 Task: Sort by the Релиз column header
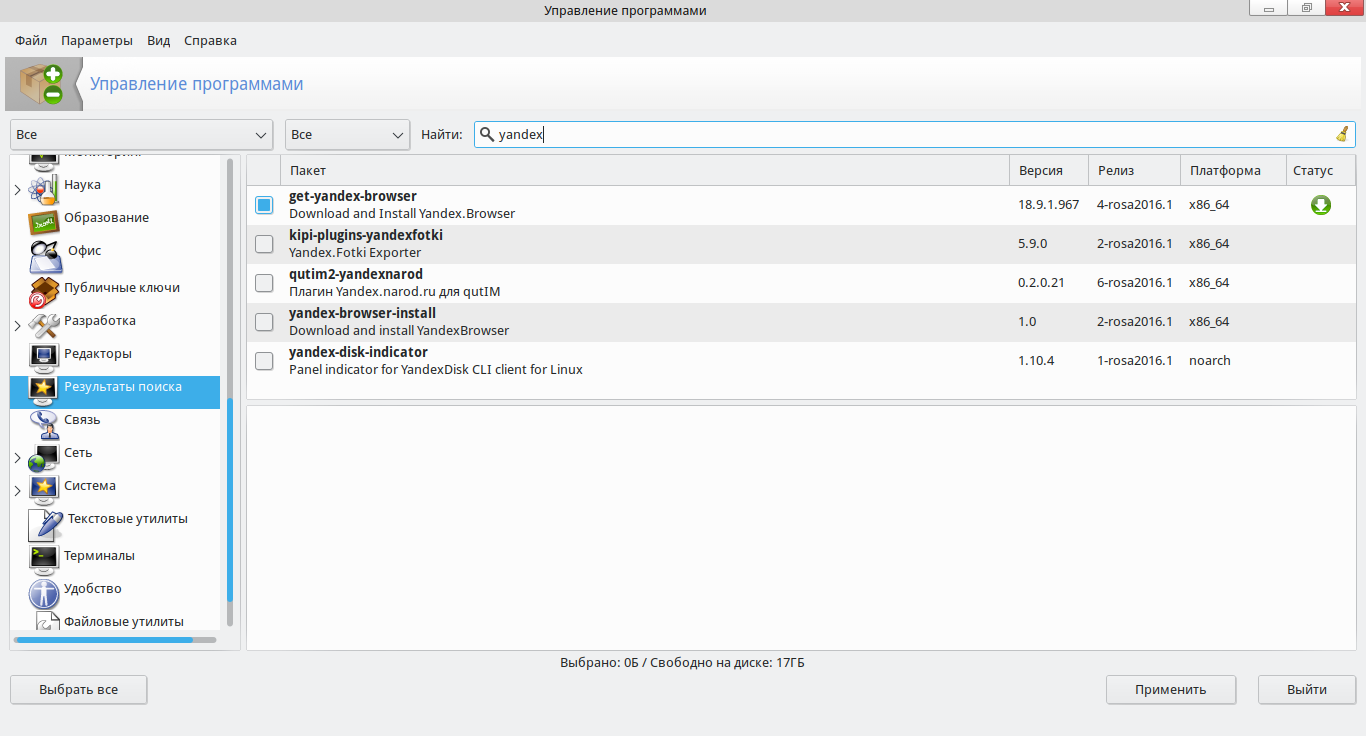1134,171
